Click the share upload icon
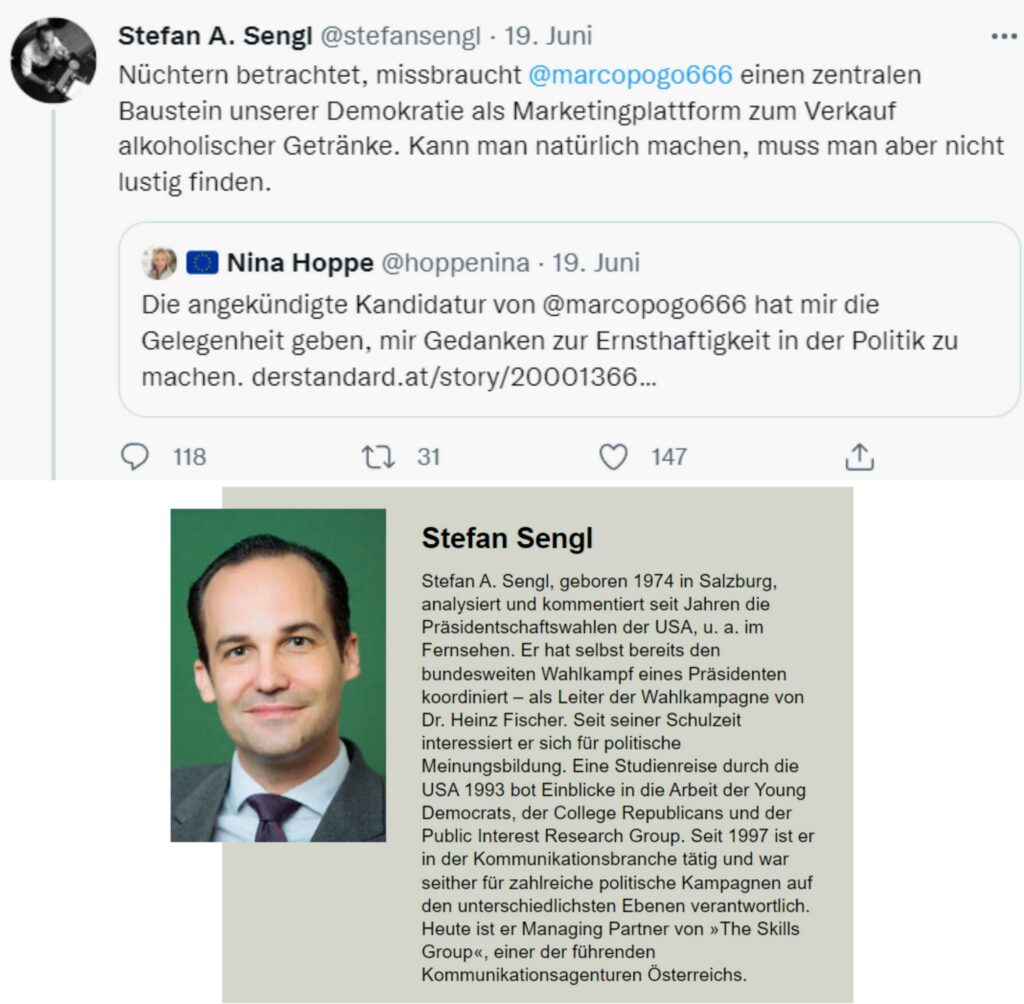The image size is (1024, 1004). (x=859, y=457)
